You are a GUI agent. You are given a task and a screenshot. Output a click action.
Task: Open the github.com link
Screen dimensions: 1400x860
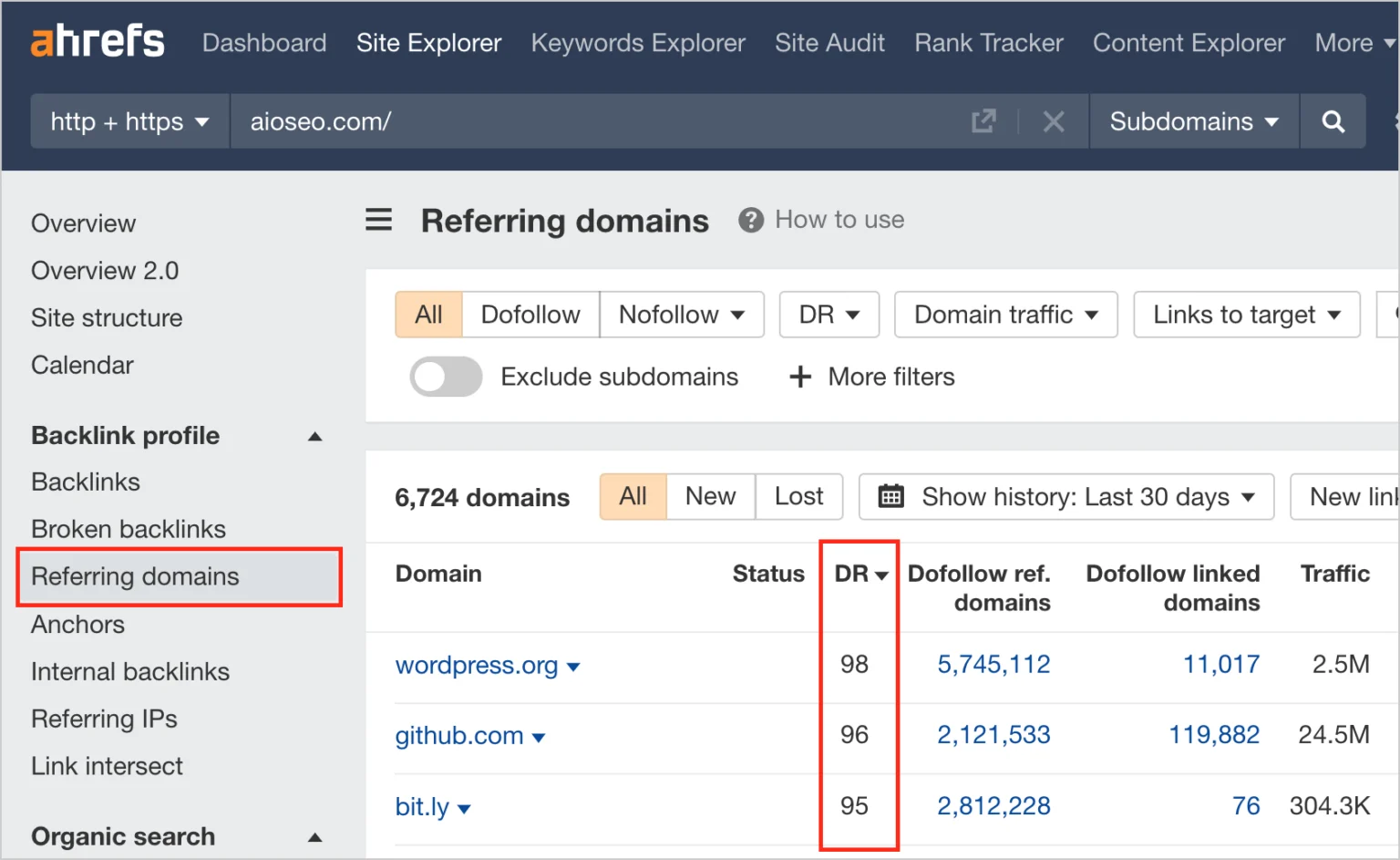pyautogui.click(x=459, y=736)
